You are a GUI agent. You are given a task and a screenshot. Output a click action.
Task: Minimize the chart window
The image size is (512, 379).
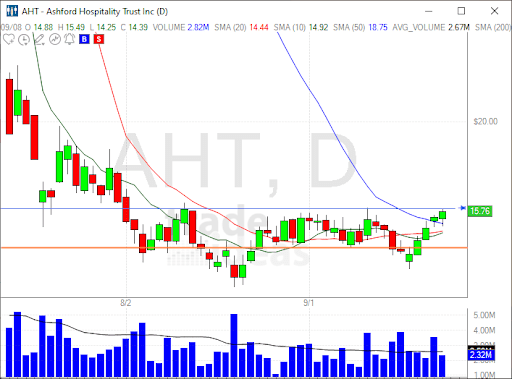pos(429,11)
